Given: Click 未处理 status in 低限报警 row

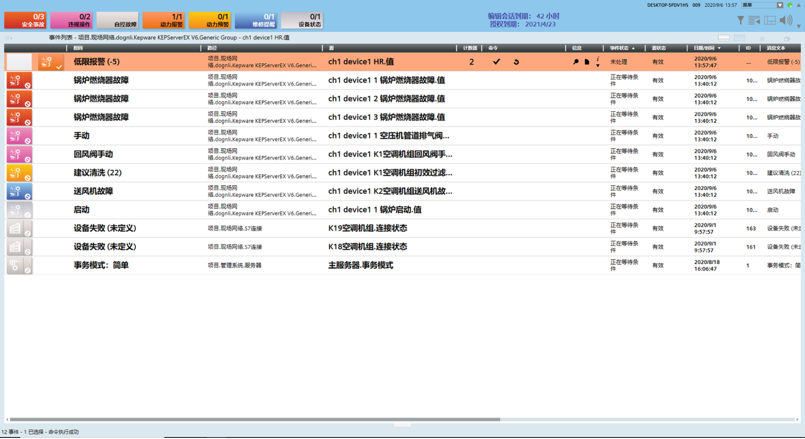Looking at the screenshot, I should 619,62.
